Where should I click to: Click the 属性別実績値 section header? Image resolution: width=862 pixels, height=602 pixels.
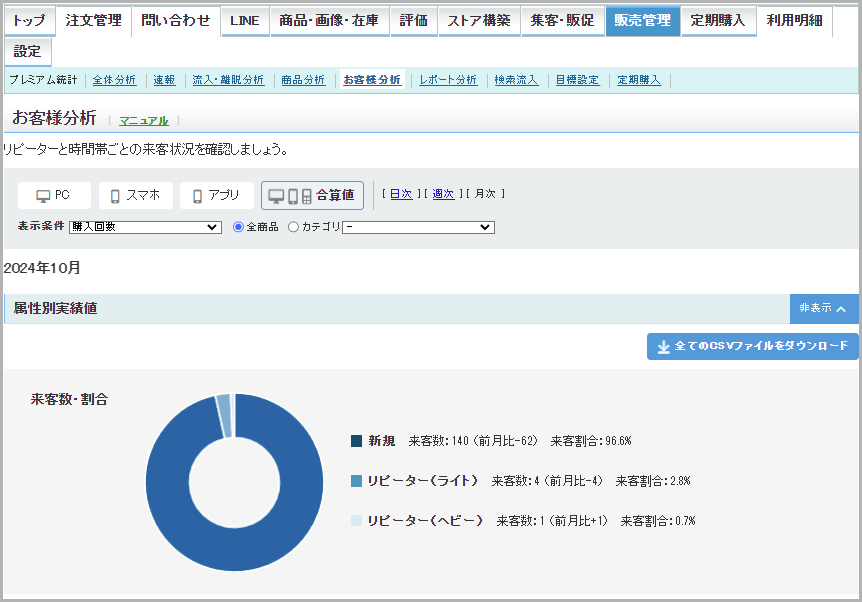[x=56, y=308]
